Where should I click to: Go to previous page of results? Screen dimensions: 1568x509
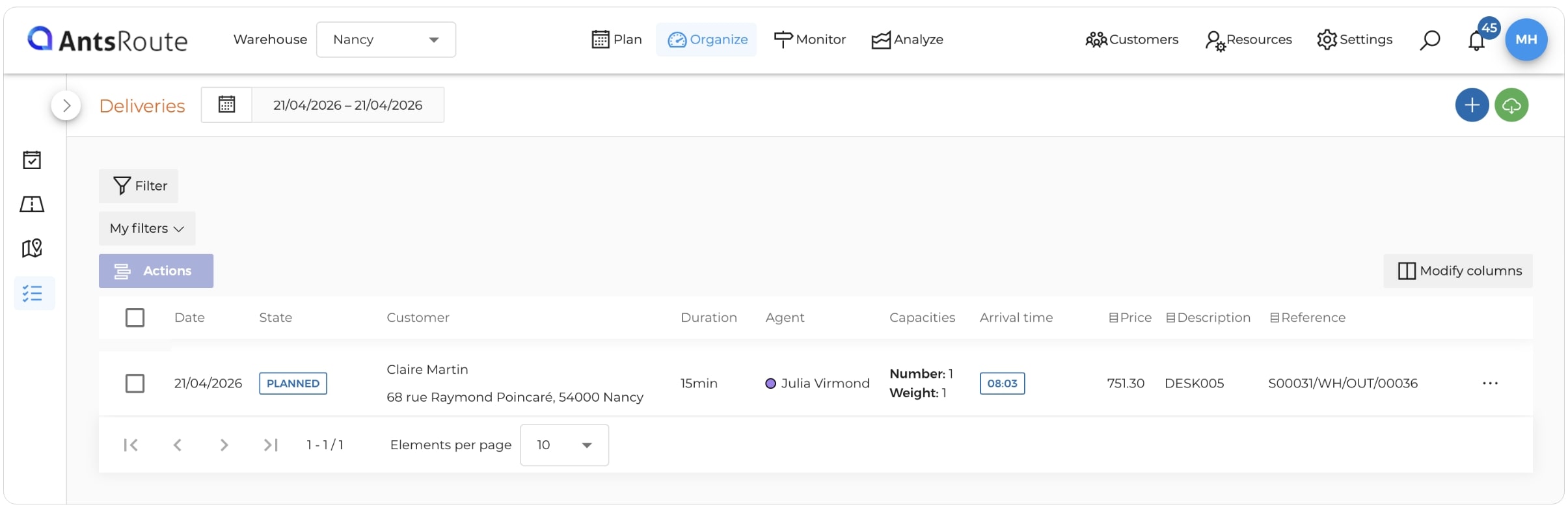click(x=177, y=445)
